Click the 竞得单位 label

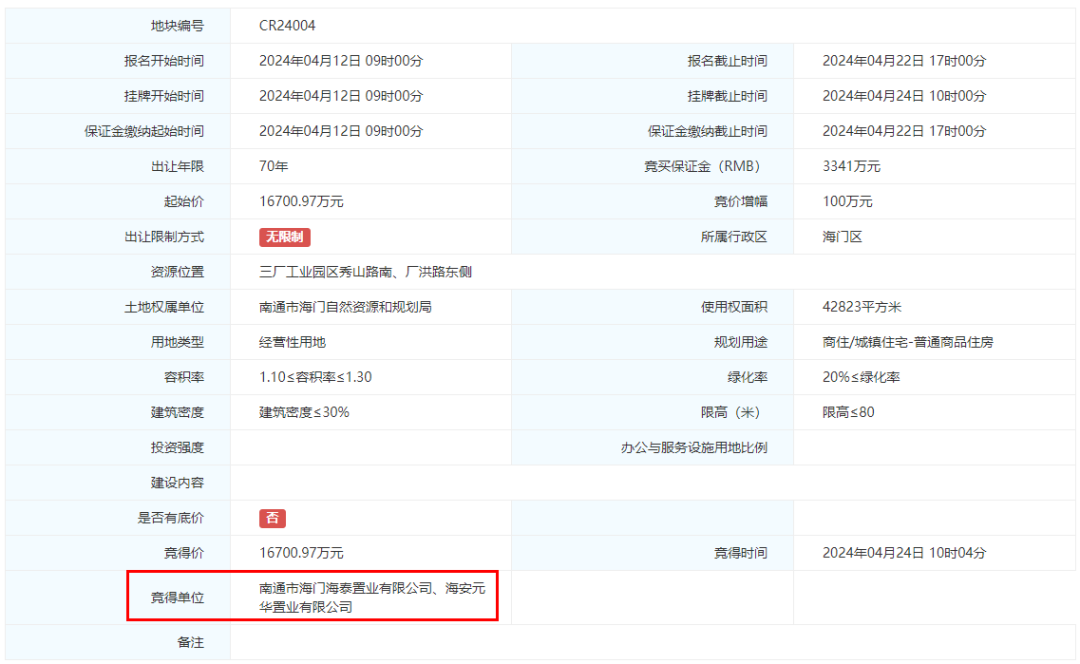(177, 597)
